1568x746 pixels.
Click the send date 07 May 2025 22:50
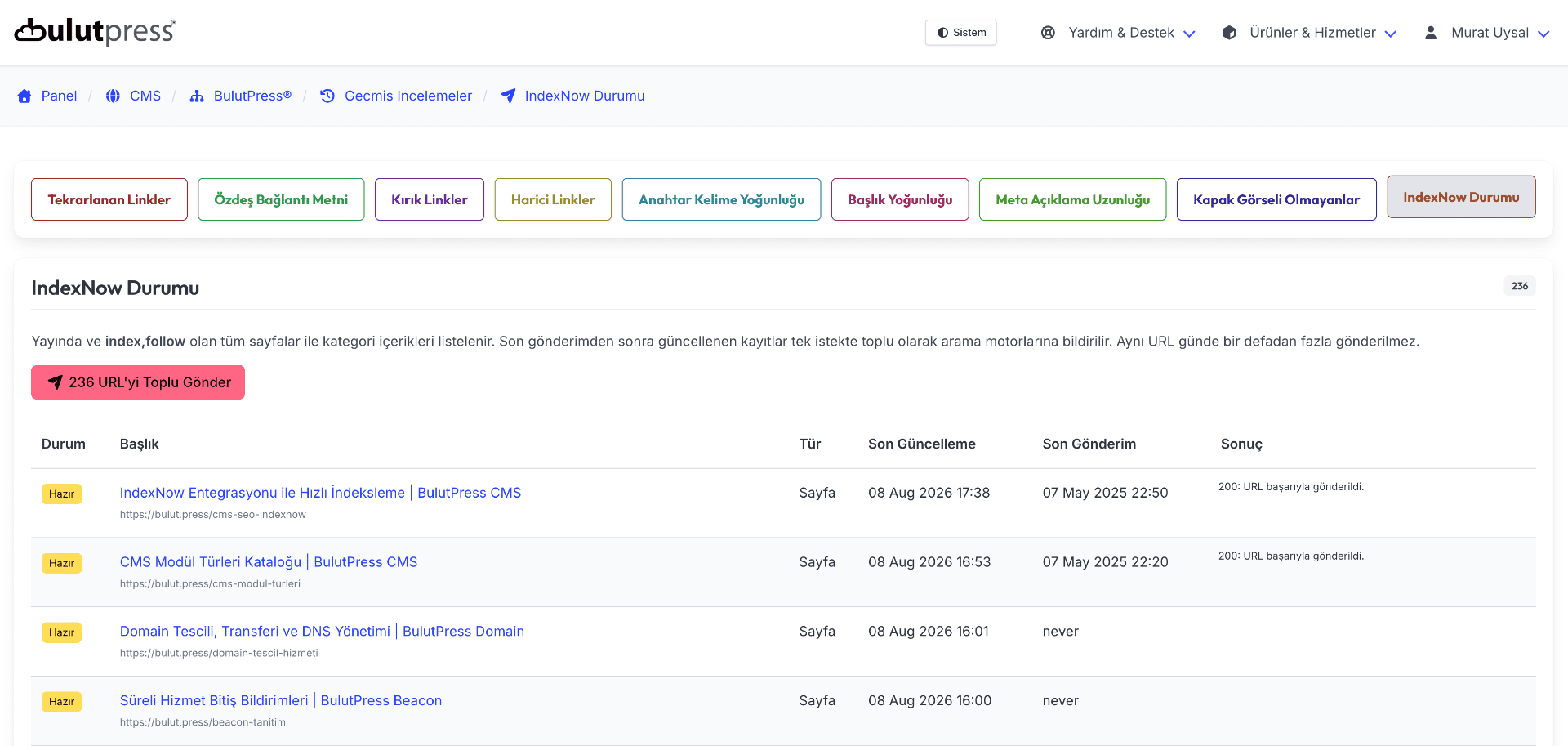pyautogui.click(x=1106, y=493)
